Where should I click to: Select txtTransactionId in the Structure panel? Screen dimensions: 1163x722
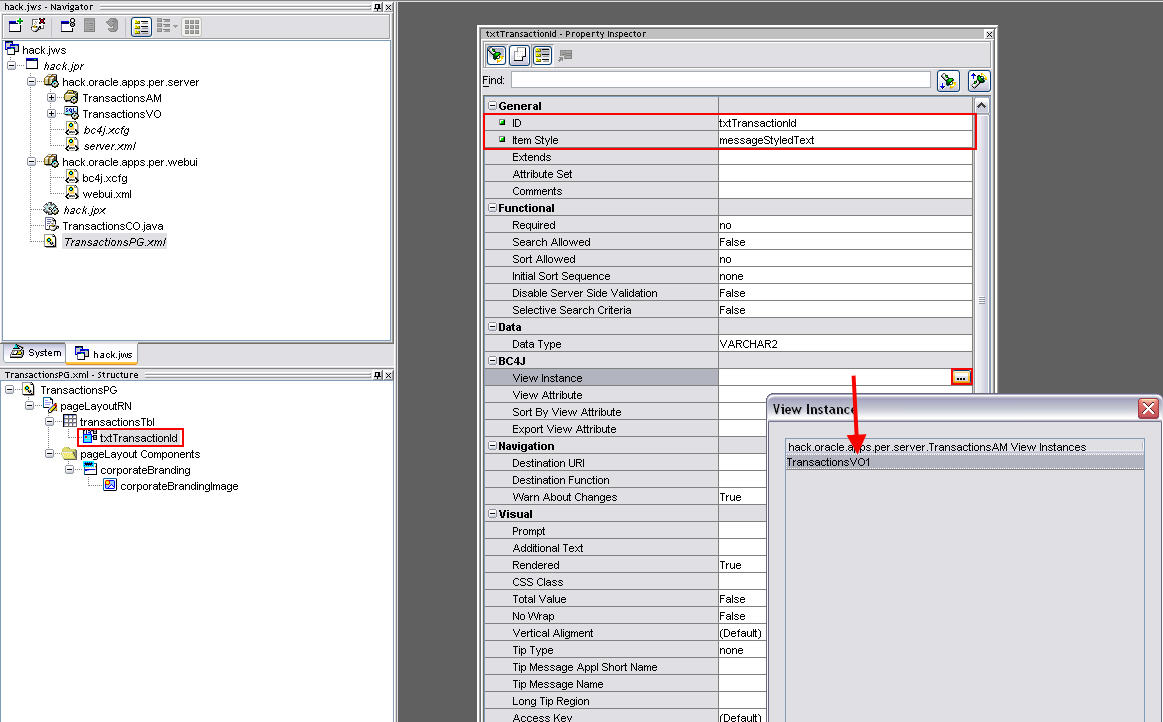tap(136, 437)
